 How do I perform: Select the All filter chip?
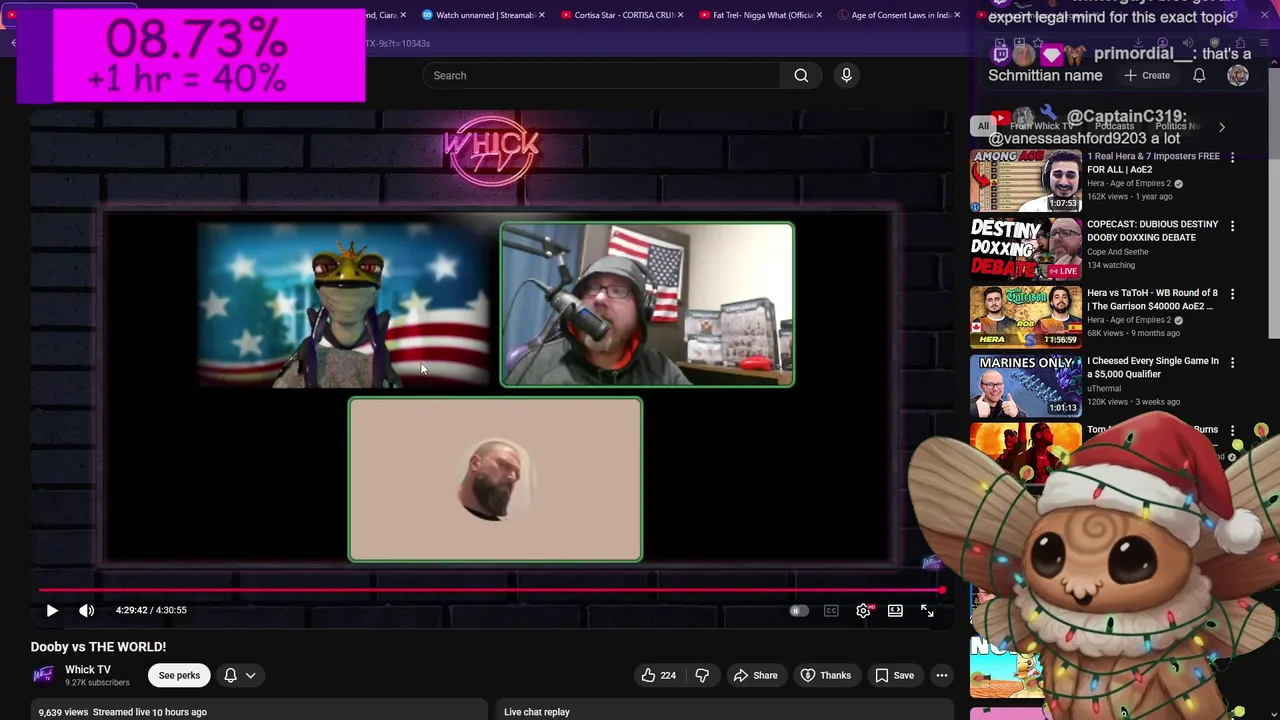click(983, 126)
